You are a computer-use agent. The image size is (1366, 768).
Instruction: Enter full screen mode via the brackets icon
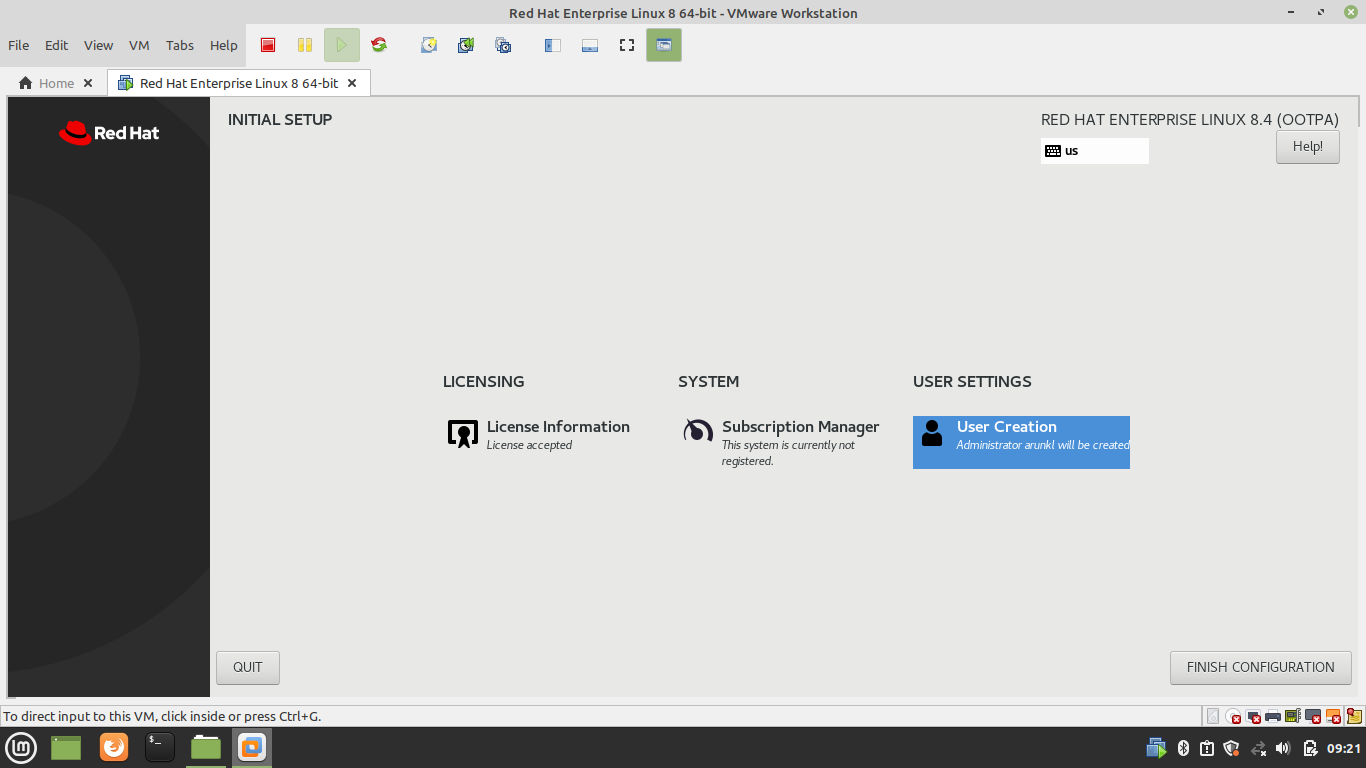coord(627,45)
